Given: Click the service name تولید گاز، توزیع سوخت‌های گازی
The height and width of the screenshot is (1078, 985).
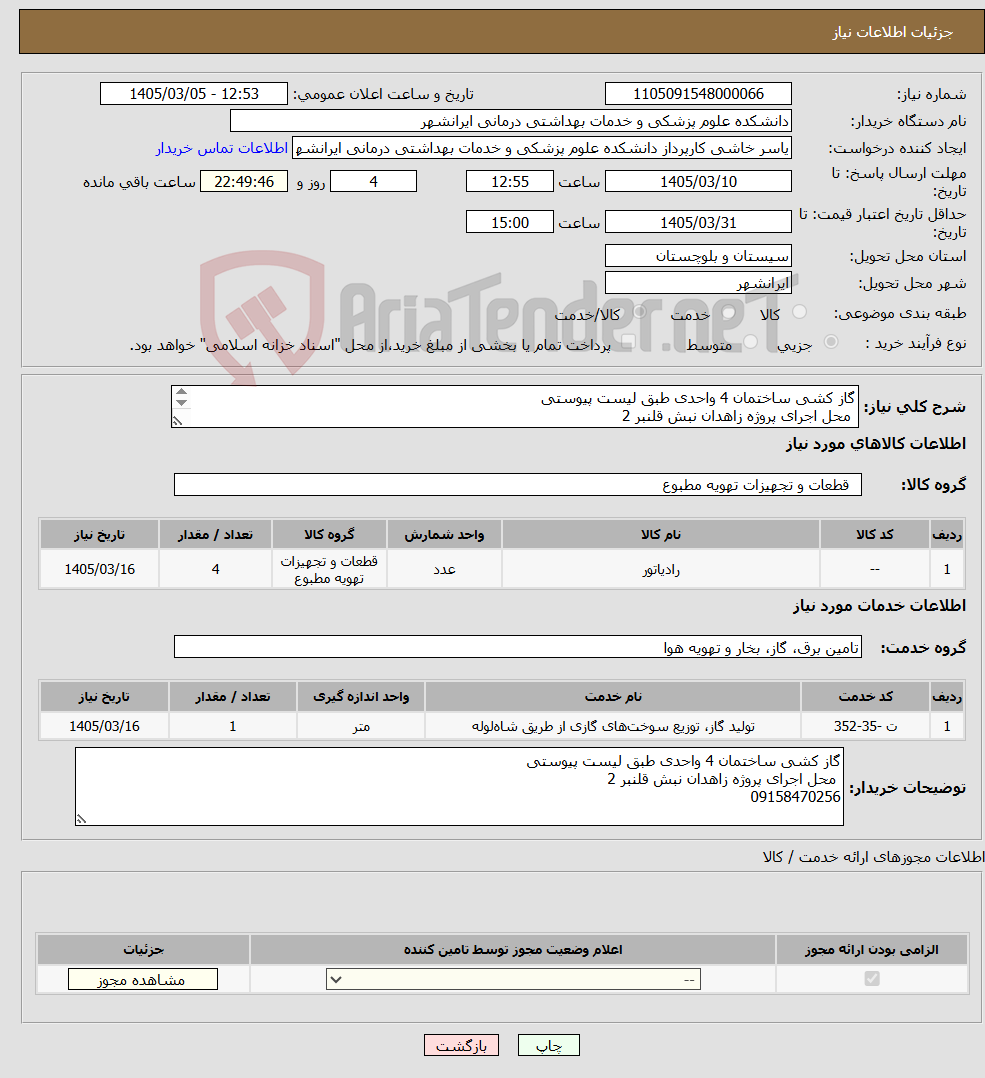Looking at the screenshot, I should 612,726.
